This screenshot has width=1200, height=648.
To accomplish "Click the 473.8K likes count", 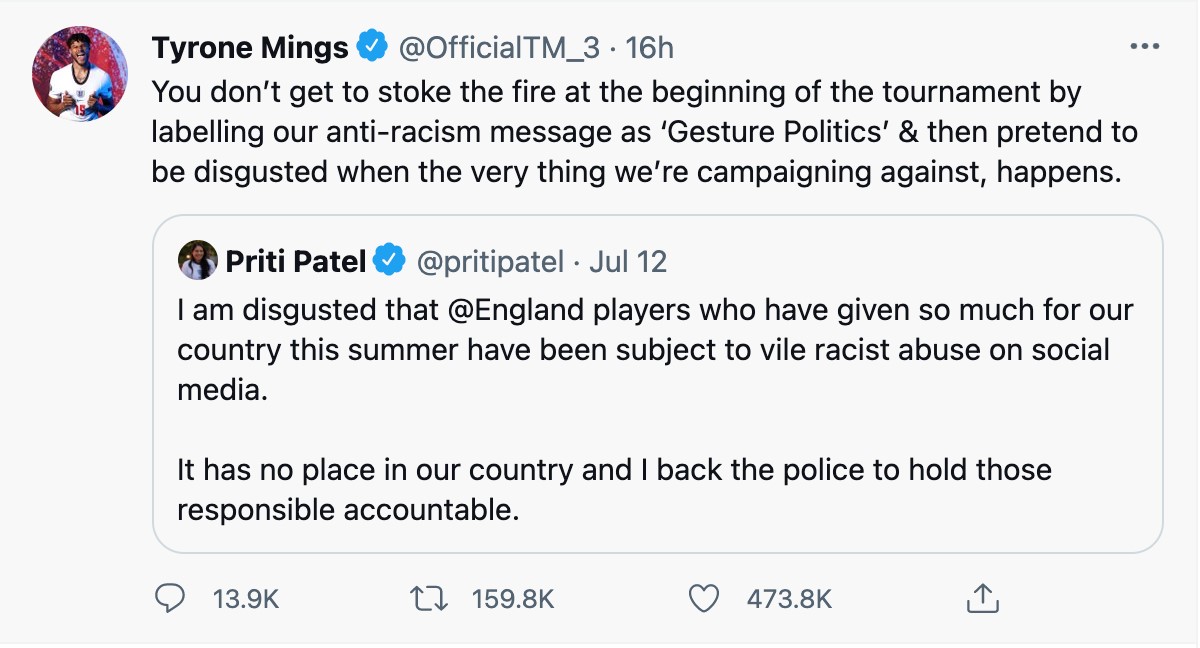I will [789, 599].
